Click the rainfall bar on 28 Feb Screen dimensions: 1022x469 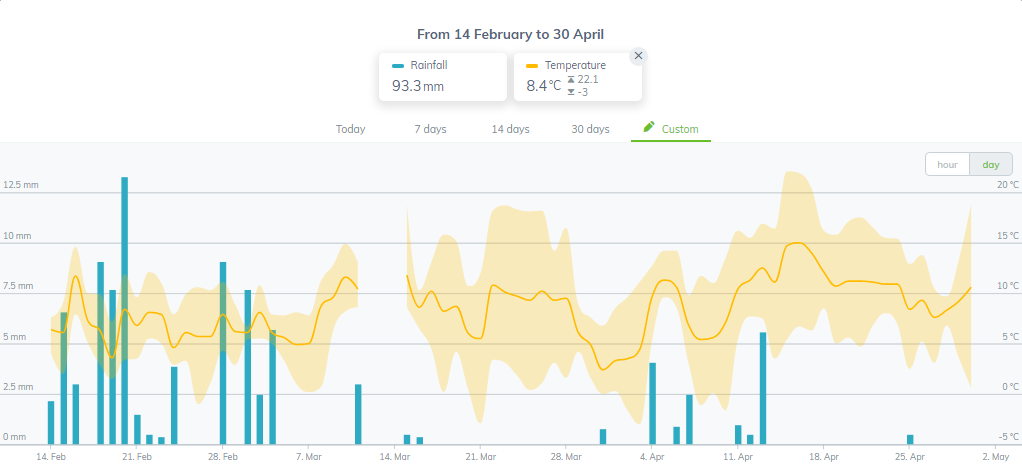(x=223, y=353)
